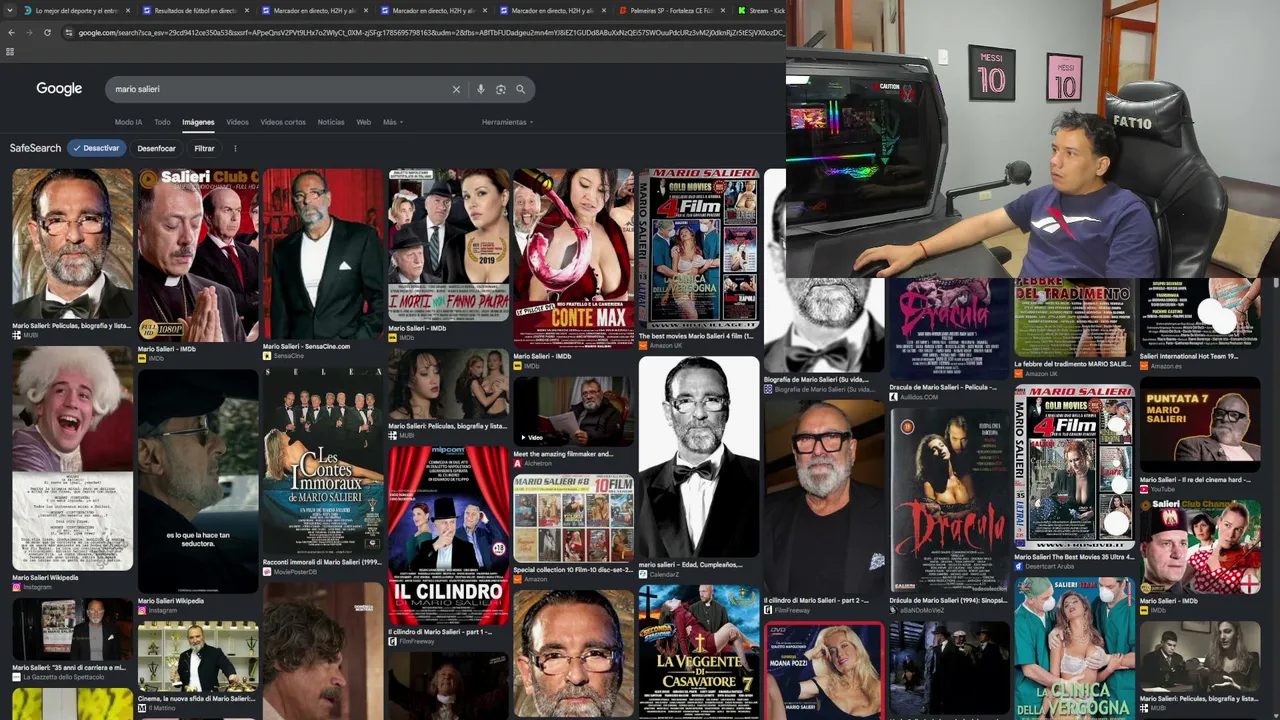The image size is (1280, 720).
Task: Open site info icon in address bar
Action: [68, 32]
